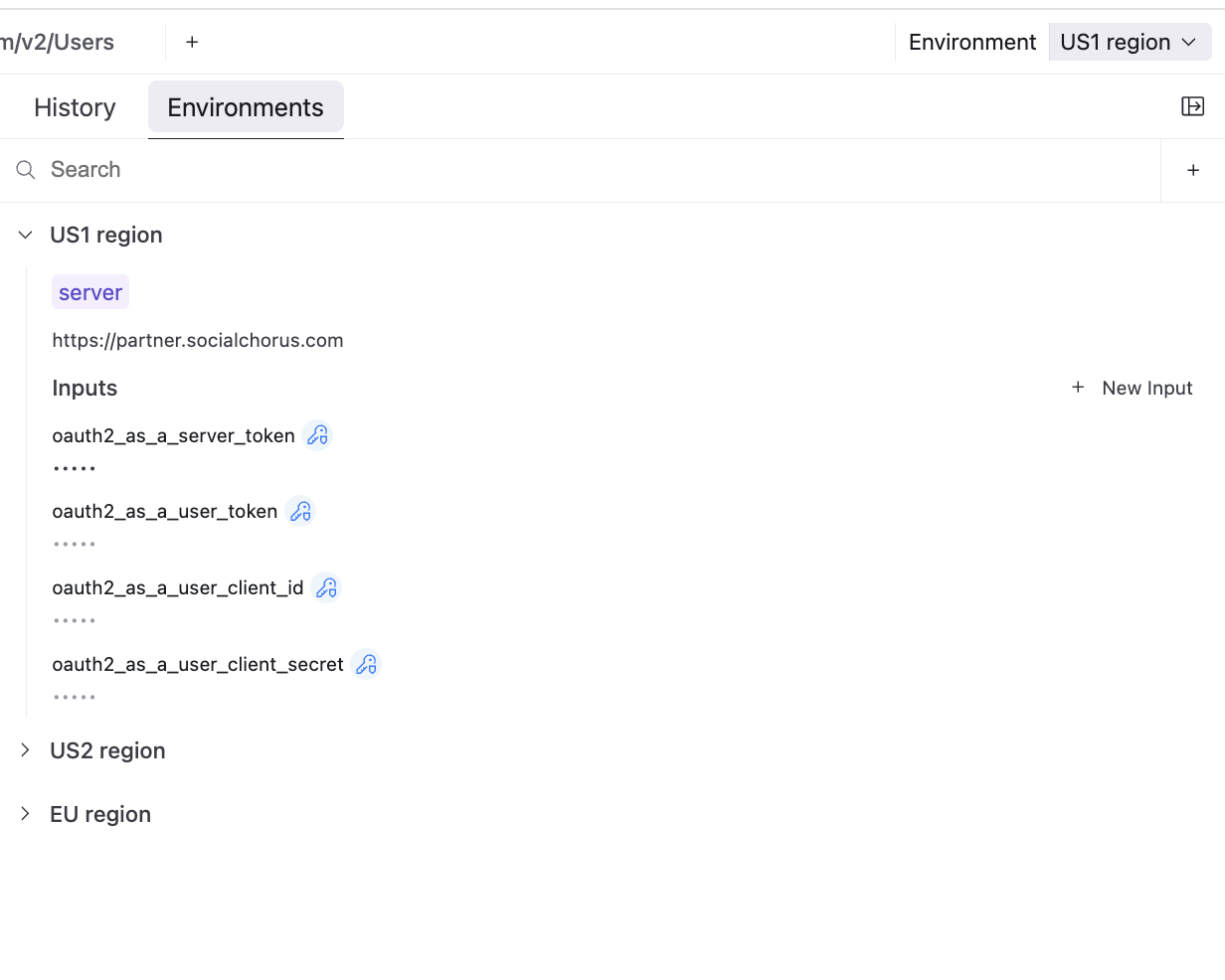
Task: Click the key icon beside oauth2_as_a_user_client_id
Action: (326, 587)
